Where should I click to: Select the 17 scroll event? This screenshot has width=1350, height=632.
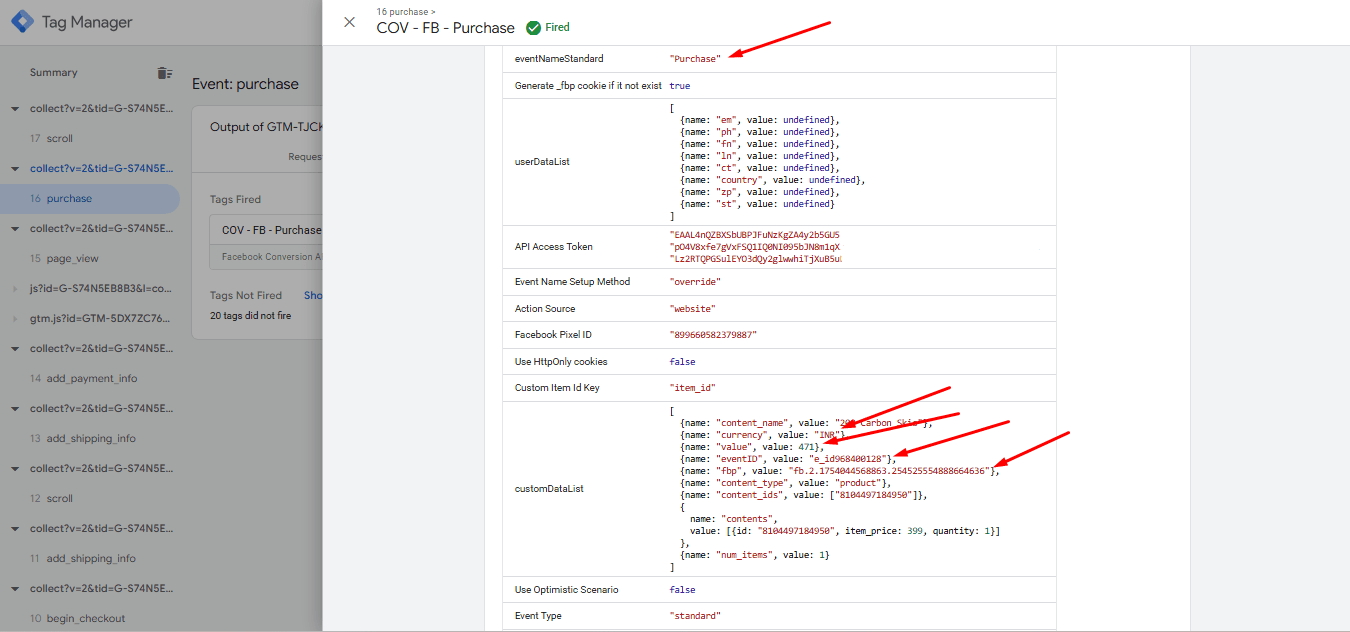pos(51,138)
